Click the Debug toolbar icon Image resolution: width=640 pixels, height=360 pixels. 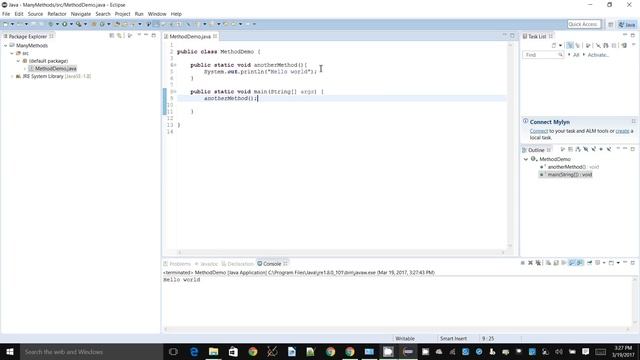click(x=51, y=24)
